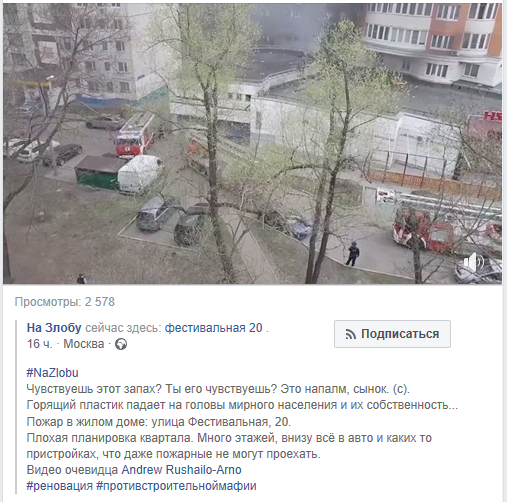This screenshot has width=507, height=502.
Task: Click the Видео очевидца caption text
Action: pos(72,470)
